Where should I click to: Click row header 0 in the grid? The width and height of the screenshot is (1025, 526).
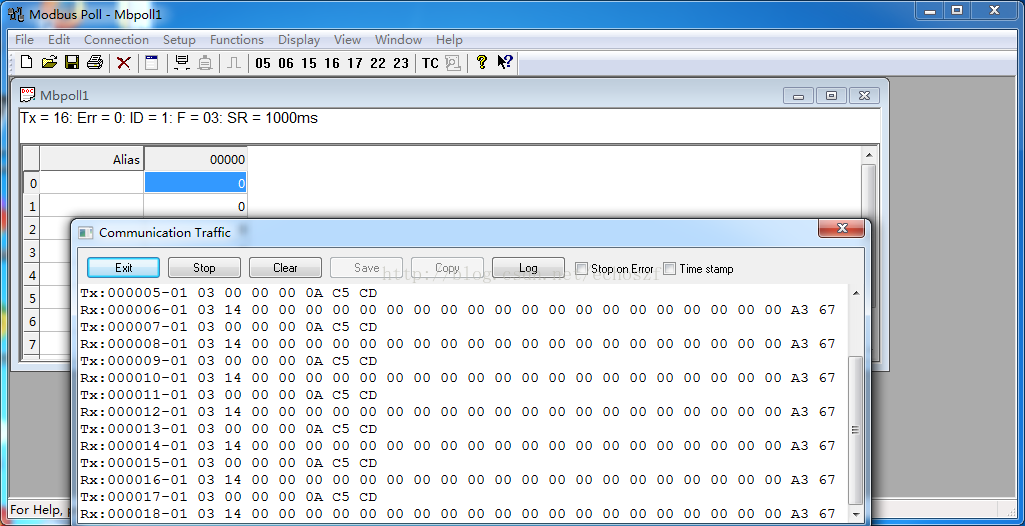tap(33, 184)
